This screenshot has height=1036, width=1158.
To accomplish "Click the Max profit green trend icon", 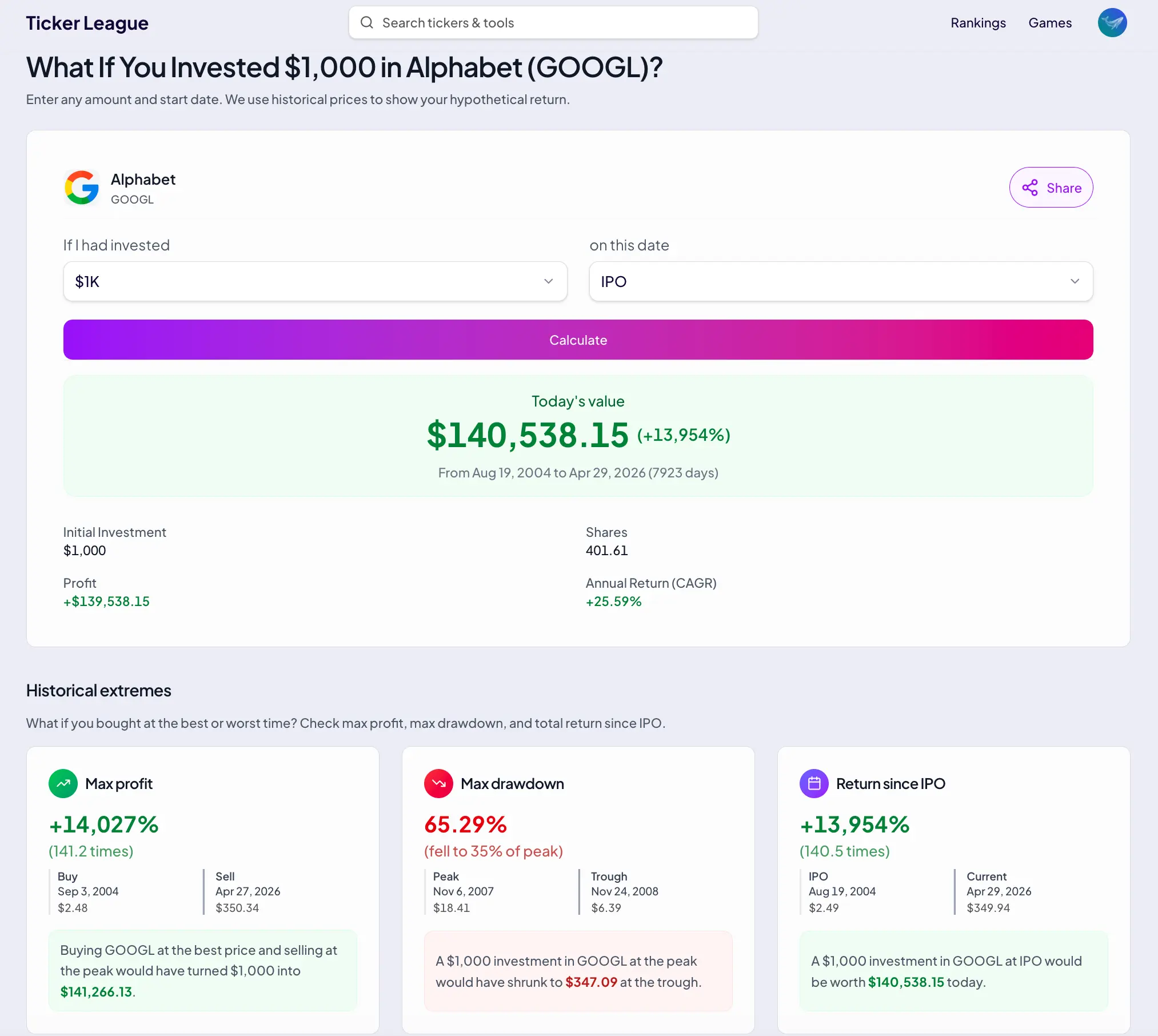I will (63, 783).
